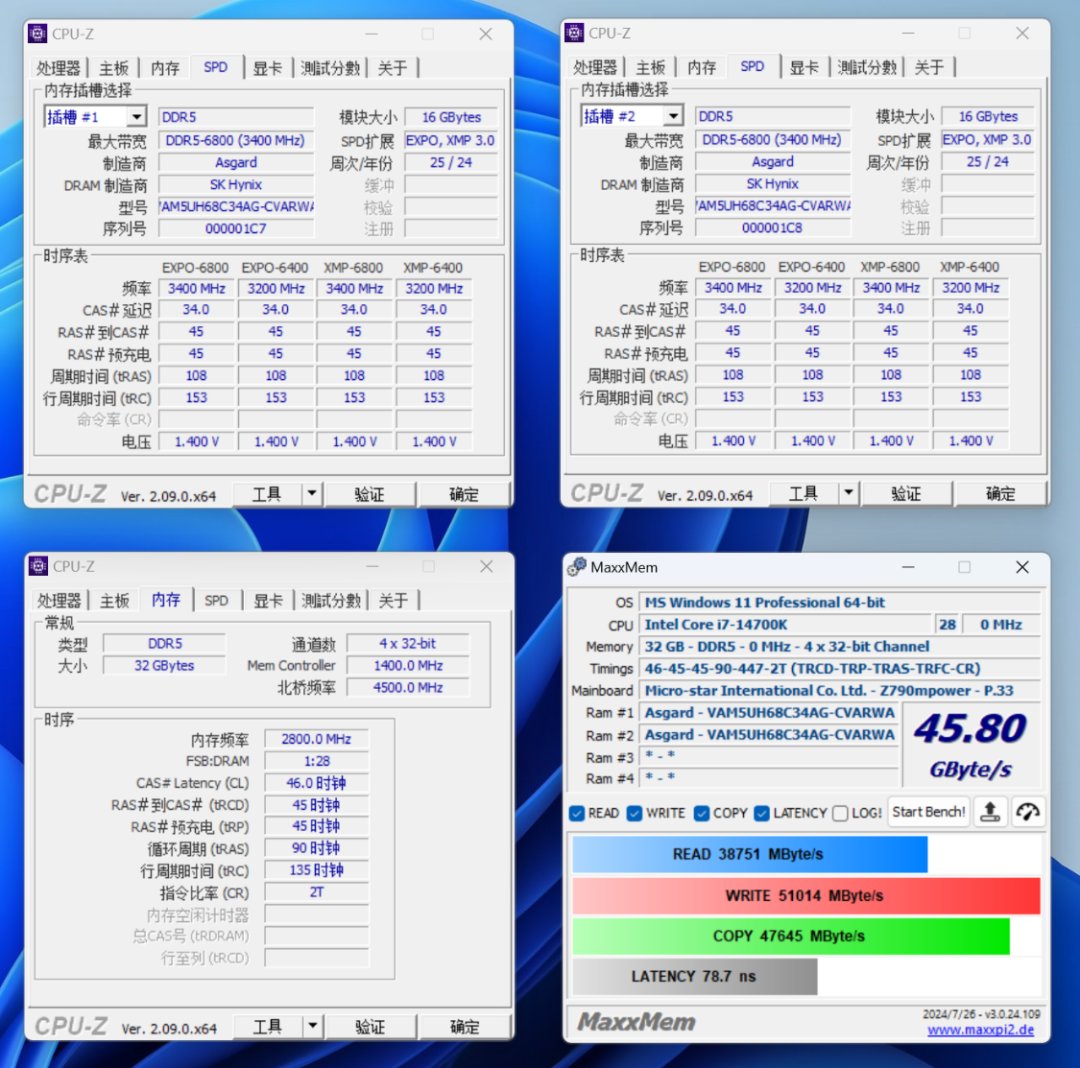Click the 46-45-45-90-447-2T timings field
This screenshot has height=1068, width=1080.
tap(839, 669)
